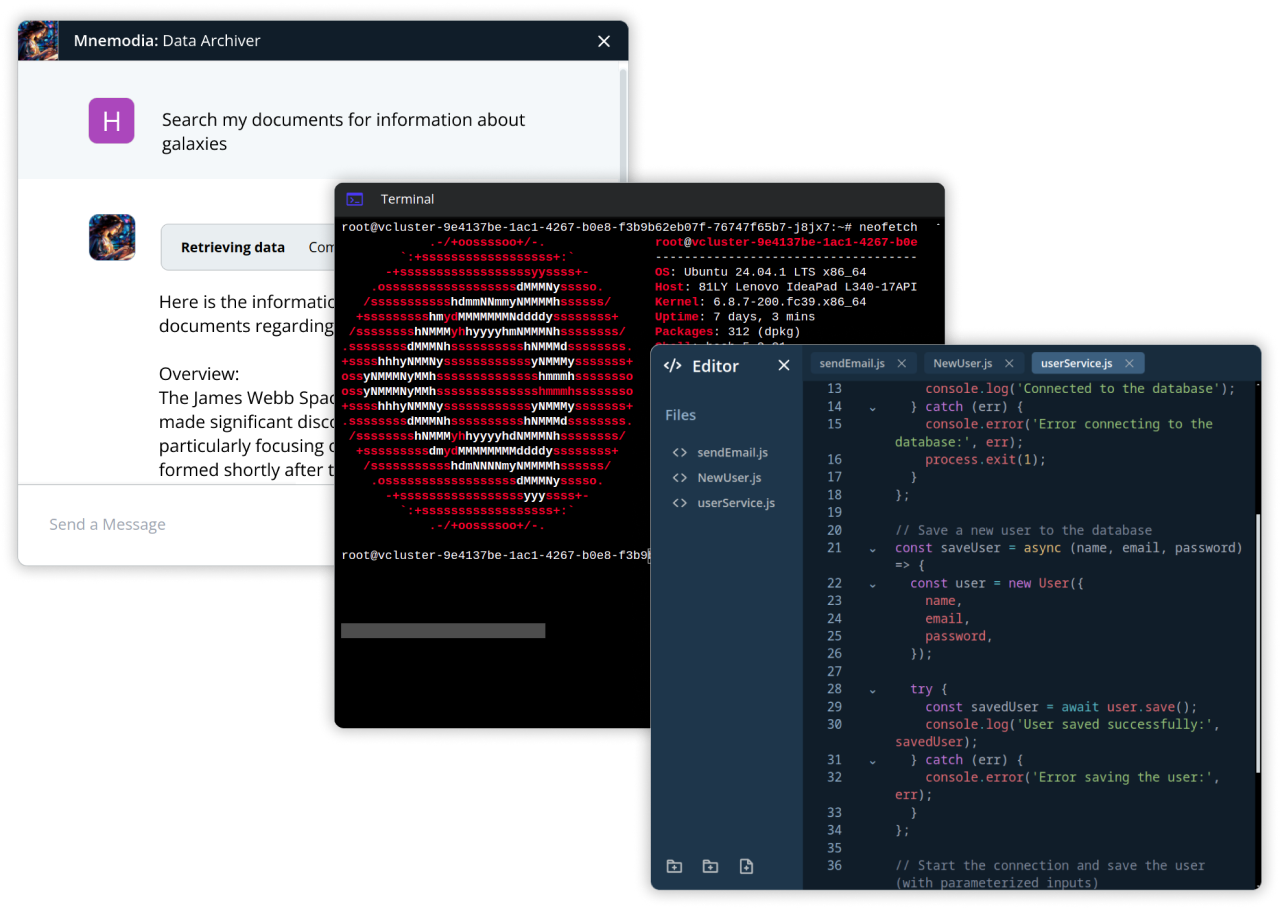Close the userService.js tab via its X

pos(1129,364)
